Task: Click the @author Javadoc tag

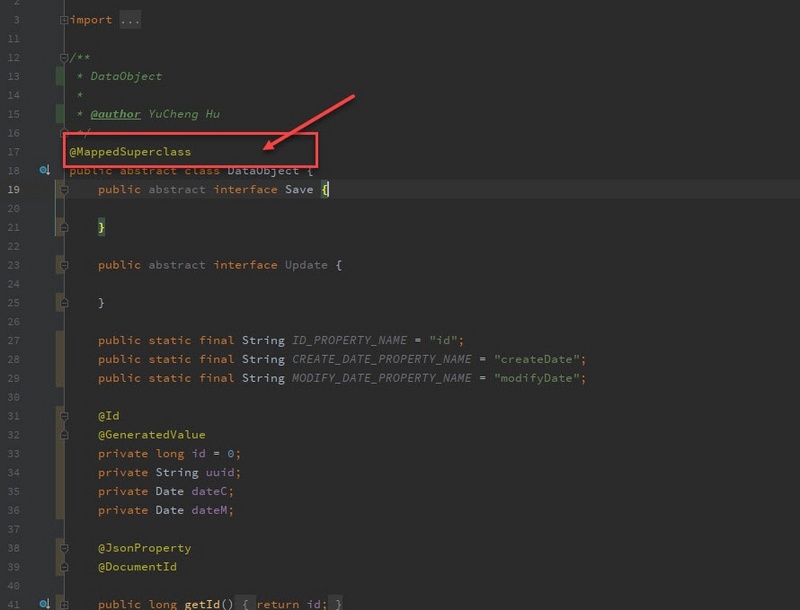Action: [x=115, y=114]
